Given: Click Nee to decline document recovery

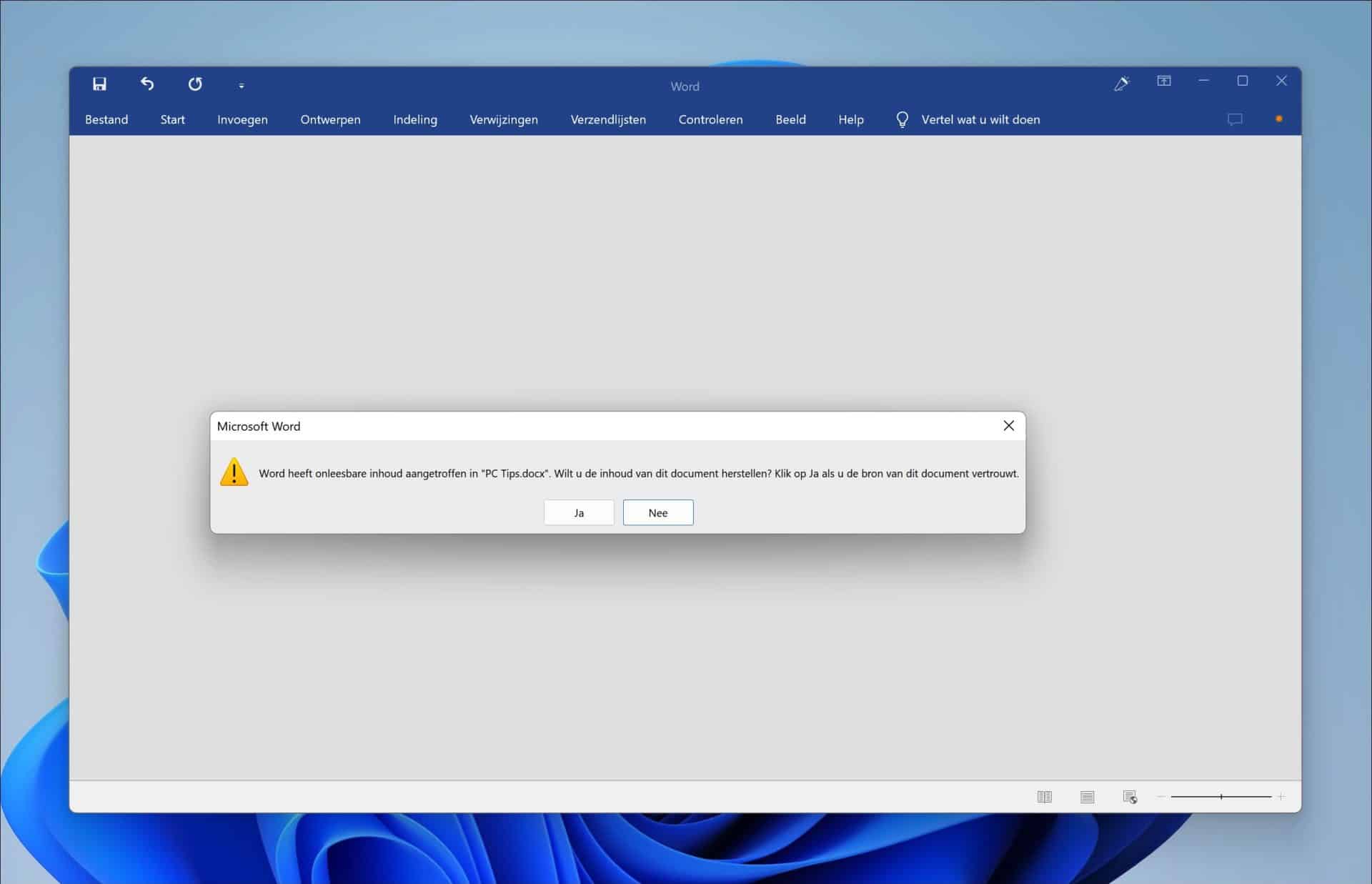Looking at the screenshot, I should click(657, 512).
